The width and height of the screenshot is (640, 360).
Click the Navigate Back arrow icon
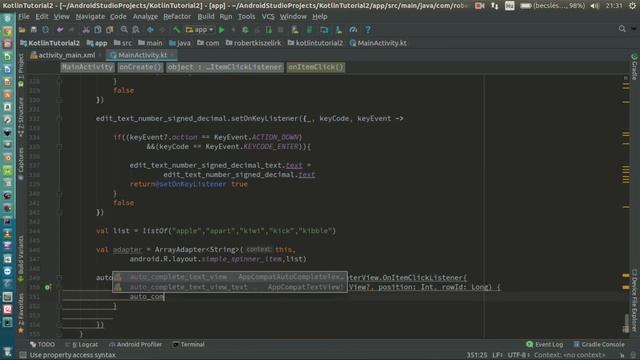[x=150, y=30]
